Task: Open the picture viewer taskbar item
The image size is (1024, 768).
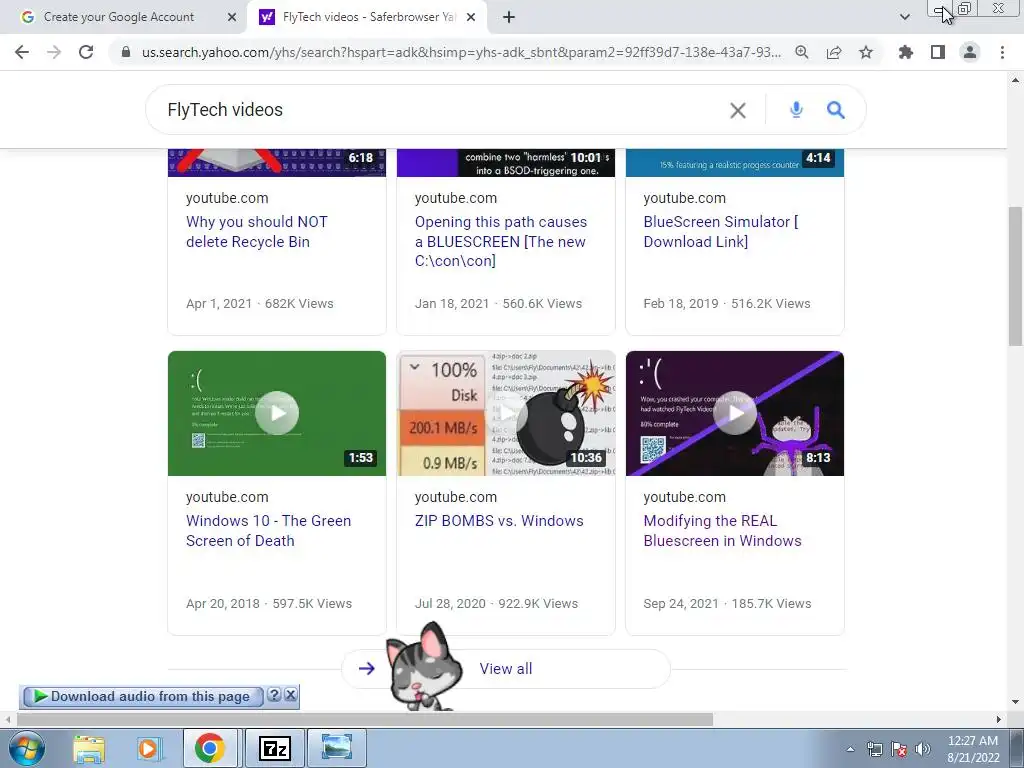Action: pos(336,749)
